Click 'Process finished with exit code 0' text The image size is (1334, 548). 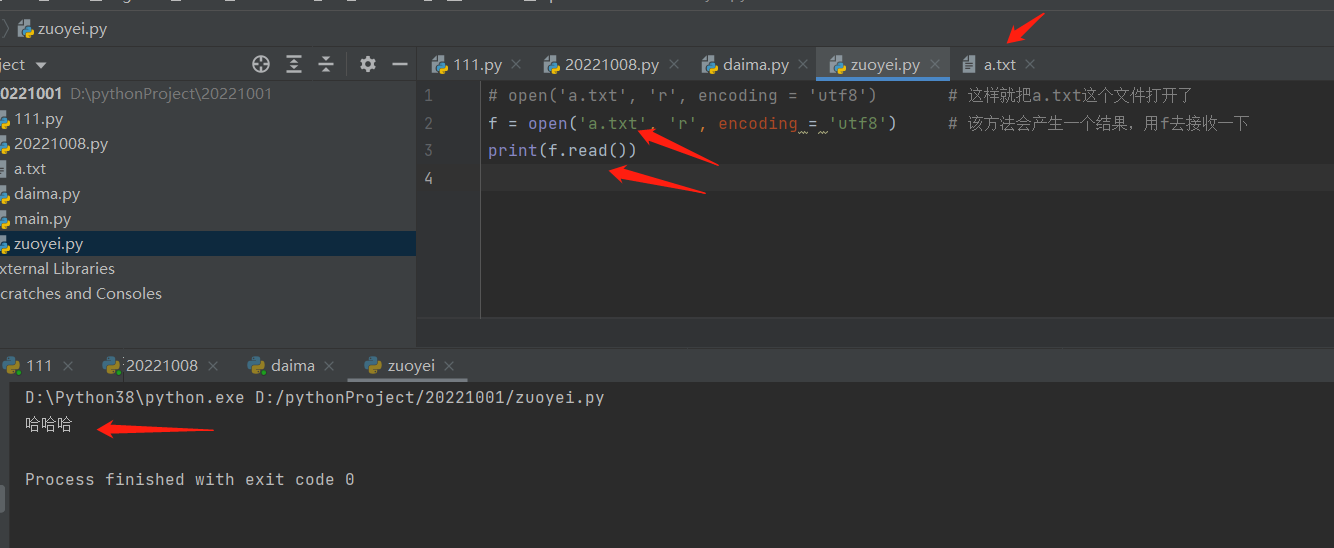point(190,479)
